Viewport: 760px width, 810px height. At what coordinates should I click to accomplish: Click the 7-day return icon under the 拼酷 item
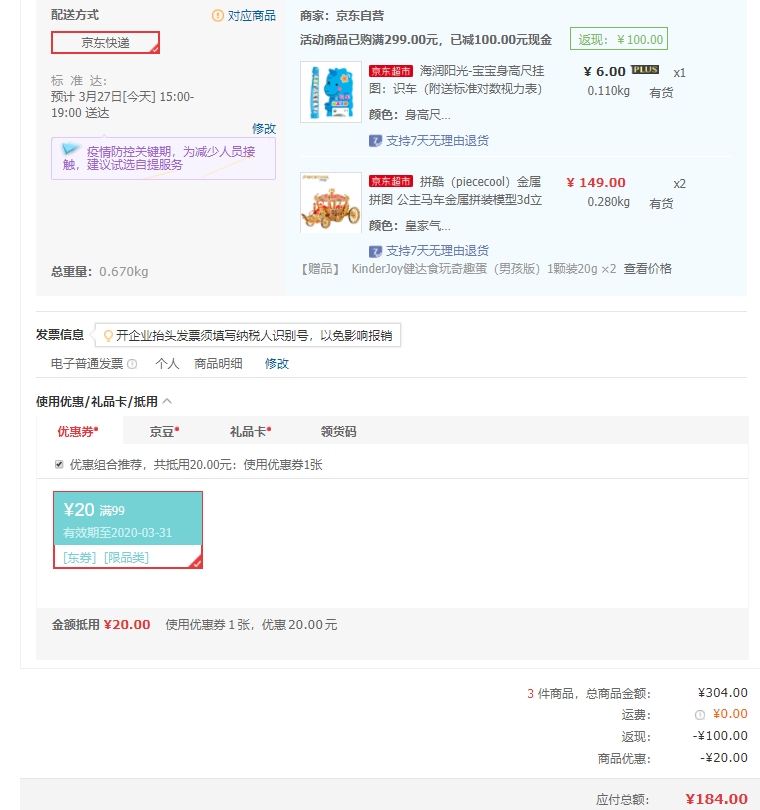(x=375, y=251)
